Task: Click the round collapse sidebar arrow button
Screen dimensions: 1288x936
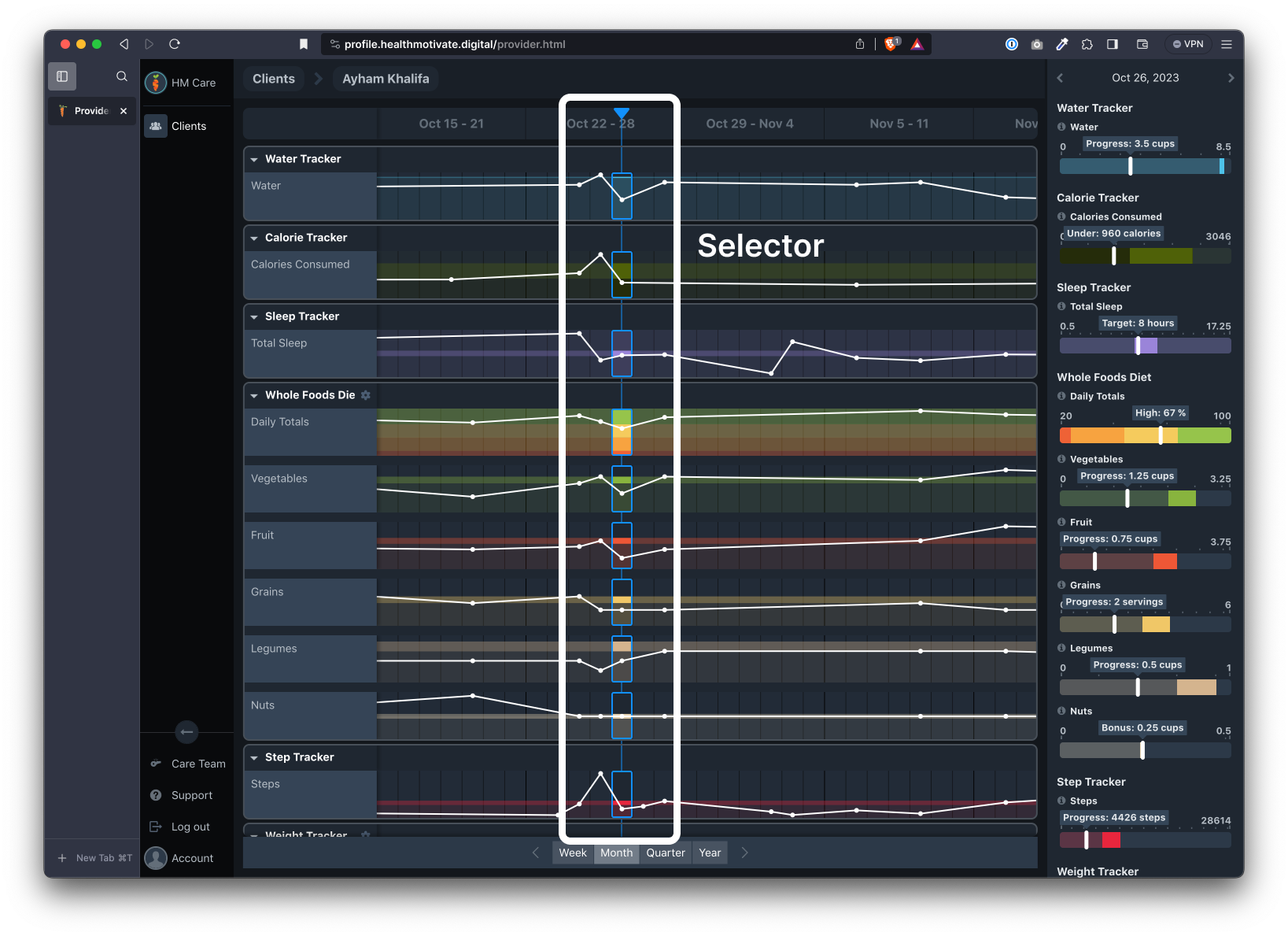Action: [x=186, y=732]
